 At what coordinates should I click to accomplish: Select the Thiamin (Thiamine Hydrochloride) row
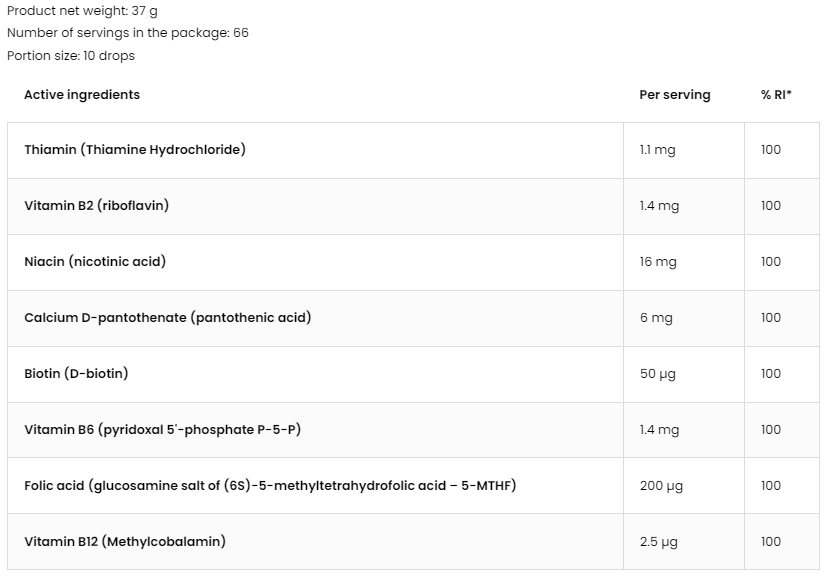coord(413,150)
